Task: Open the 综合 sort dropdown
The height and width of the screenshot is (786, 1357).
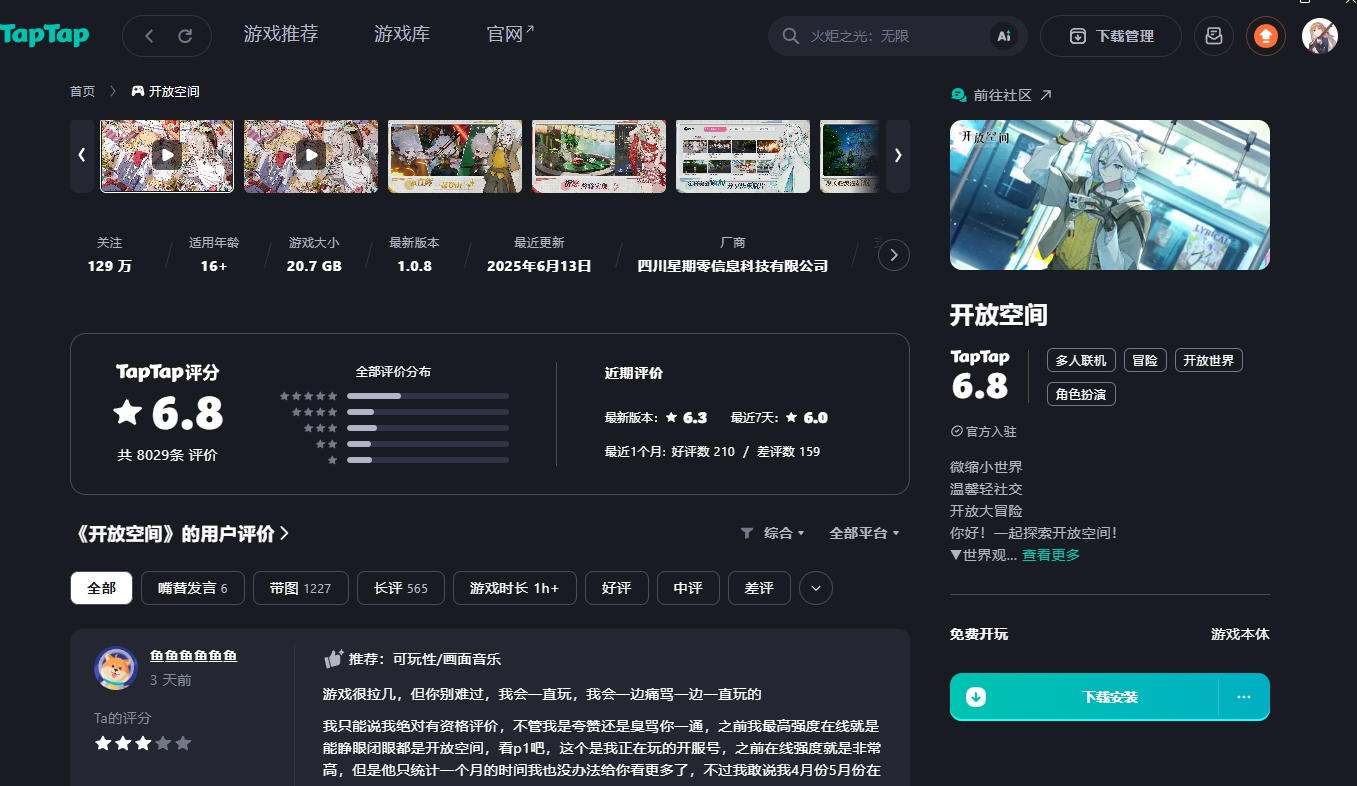Action: coord(780,533)
